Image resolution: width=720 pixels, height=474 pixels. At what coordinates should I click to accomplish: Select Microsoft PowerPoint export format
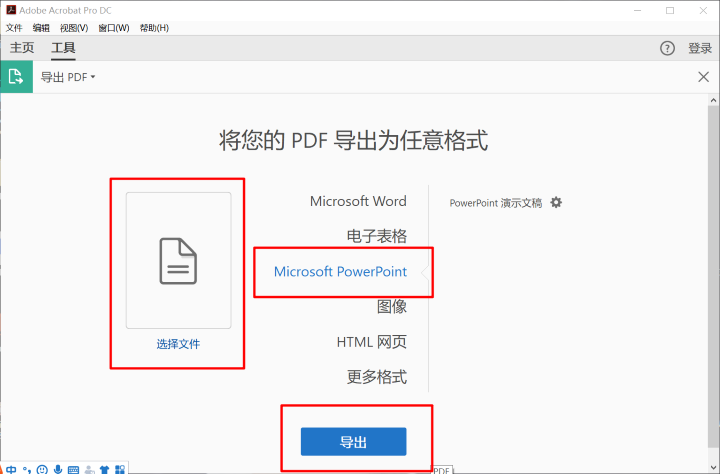[340, 271]
